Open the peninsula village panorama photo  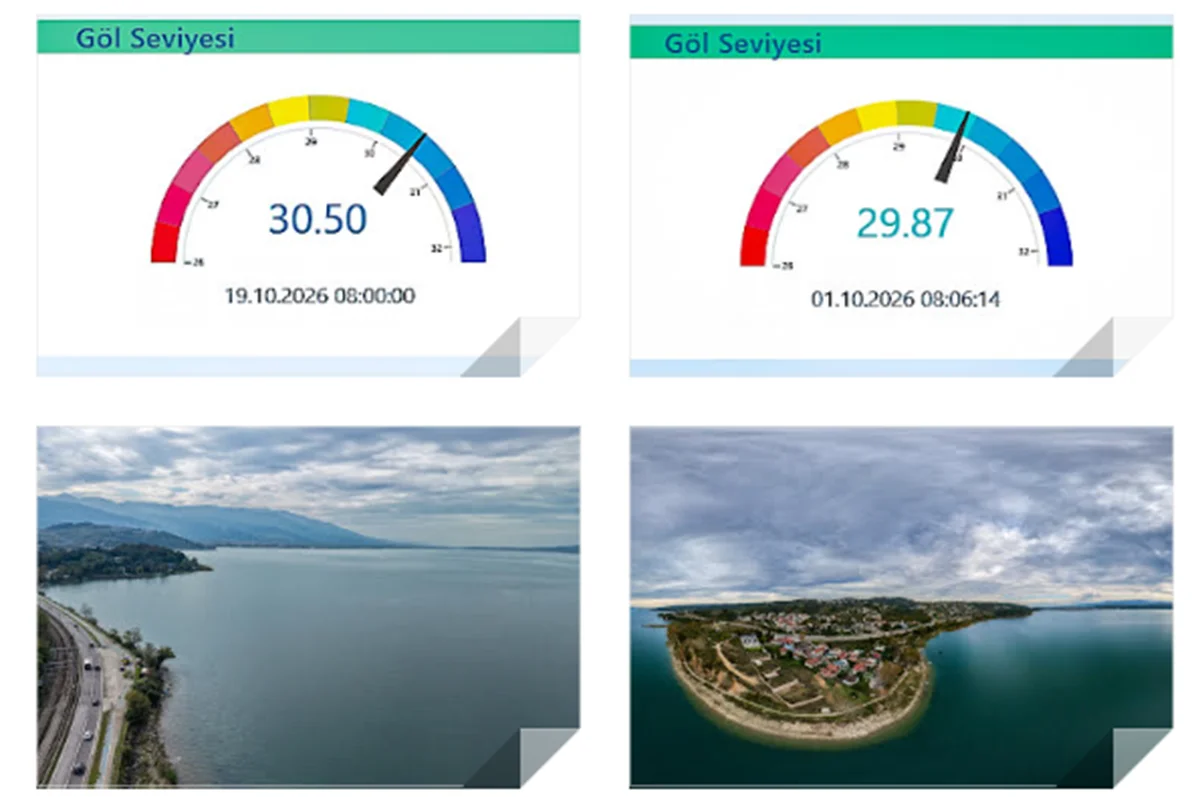click(901, 607)
